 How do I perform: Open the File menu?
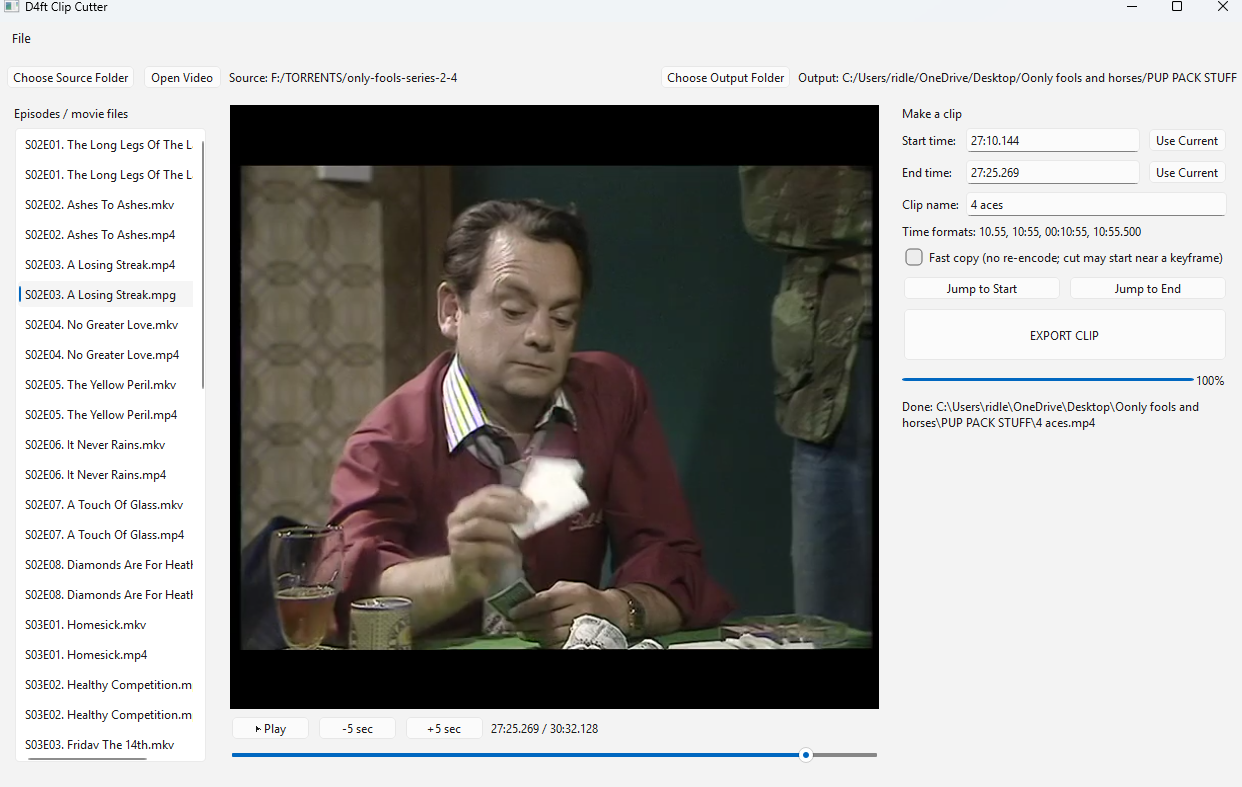point(21,39)
